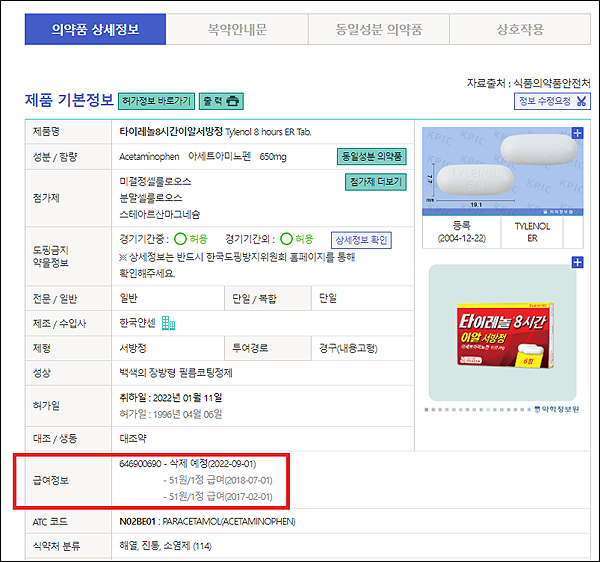Open the 의약품 상세정보 tab
Viewport: 600px width, 562px height.
coord(95,29)
